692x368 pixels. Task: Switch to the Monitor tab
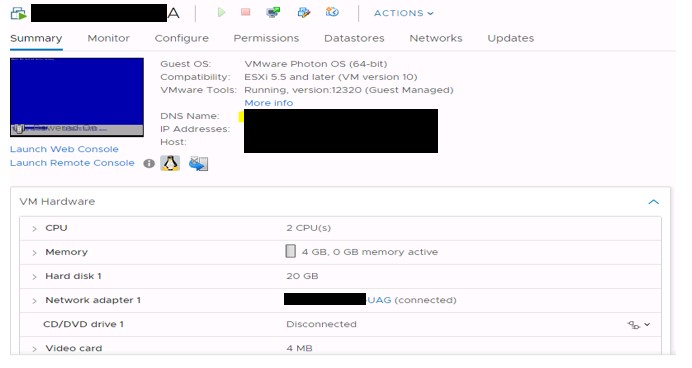click(x=109, y=38)
